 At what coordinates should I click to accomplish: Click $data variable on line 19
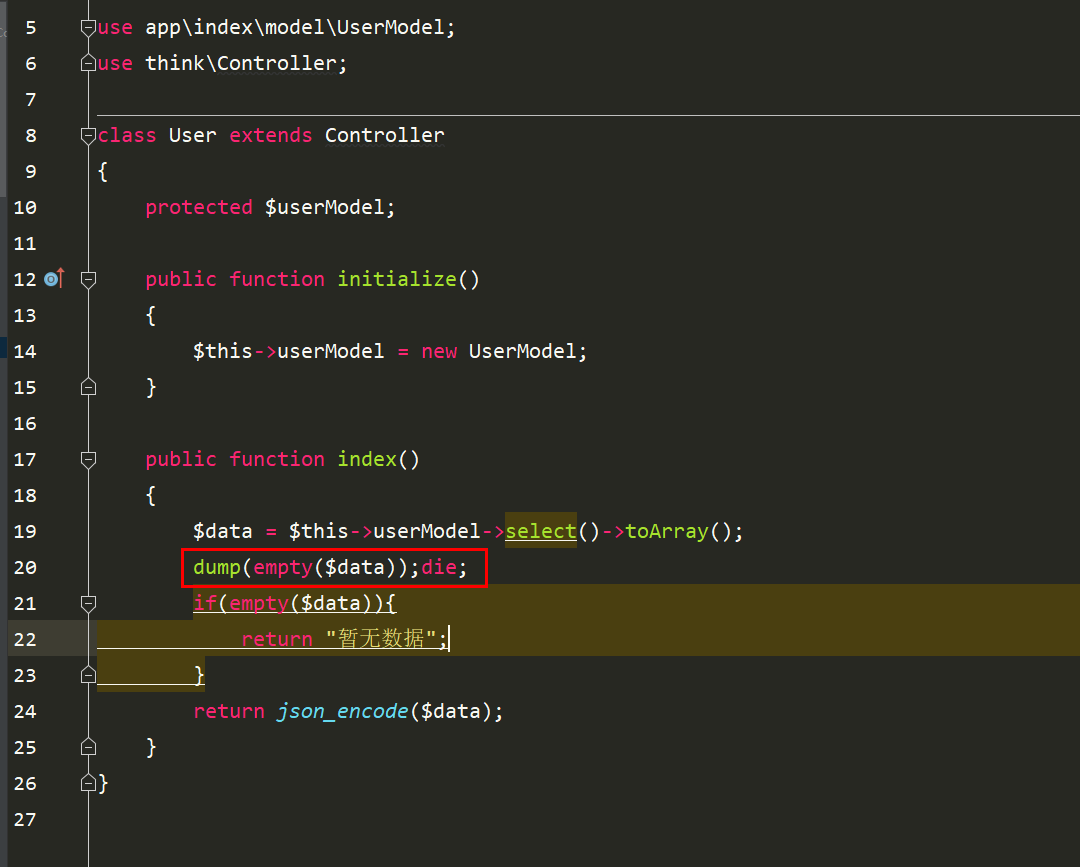coord(222,532)
